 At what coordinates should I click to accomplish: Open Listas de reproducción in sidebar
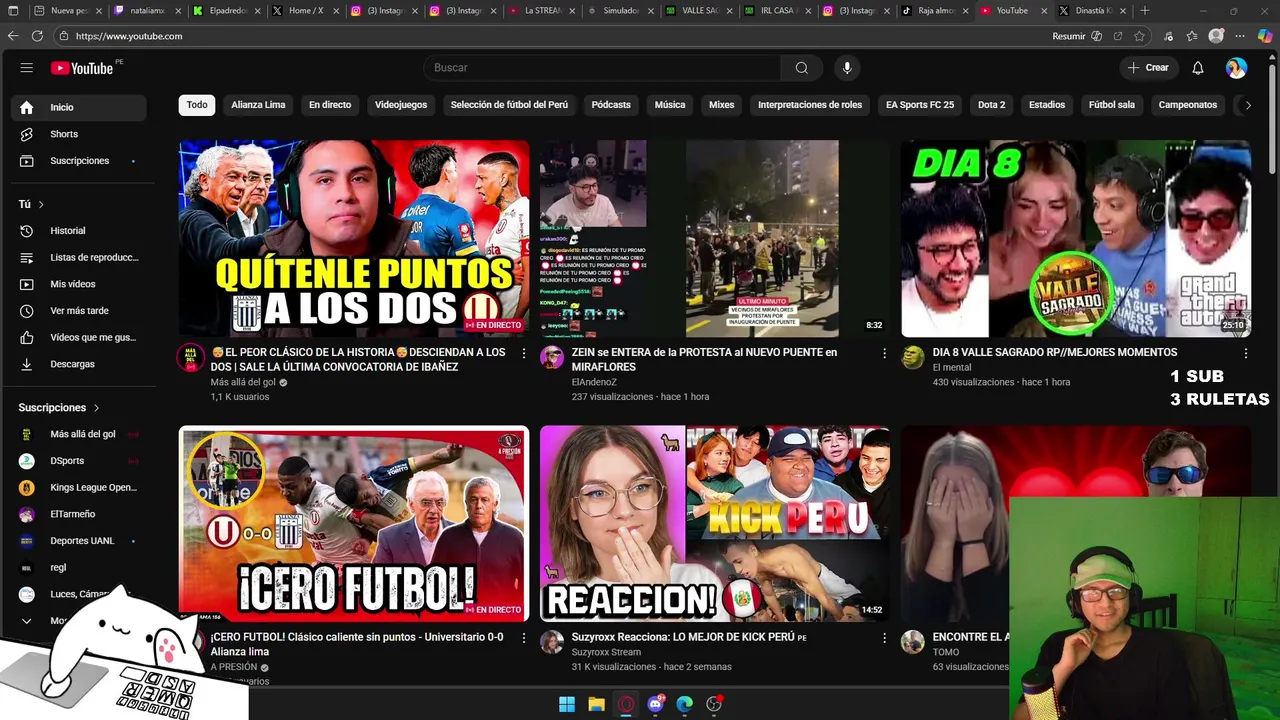tap(78, 257)
